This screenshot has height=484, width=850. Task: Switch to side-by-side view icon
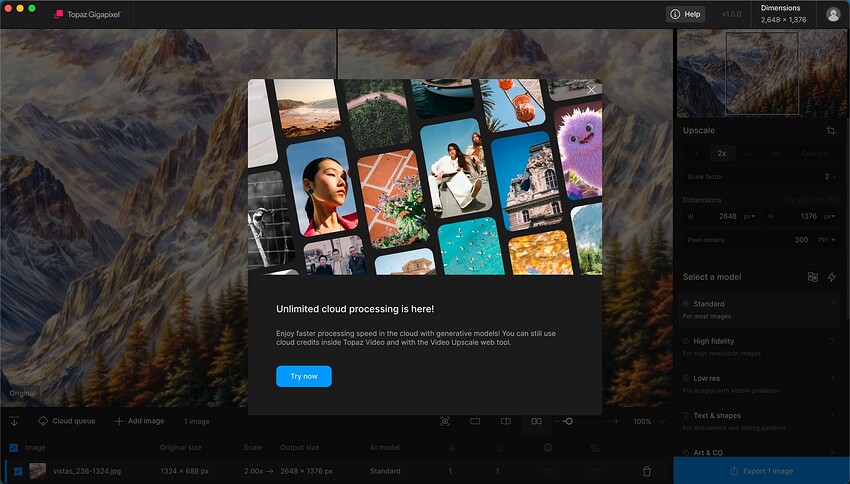(x=537, y=421)
